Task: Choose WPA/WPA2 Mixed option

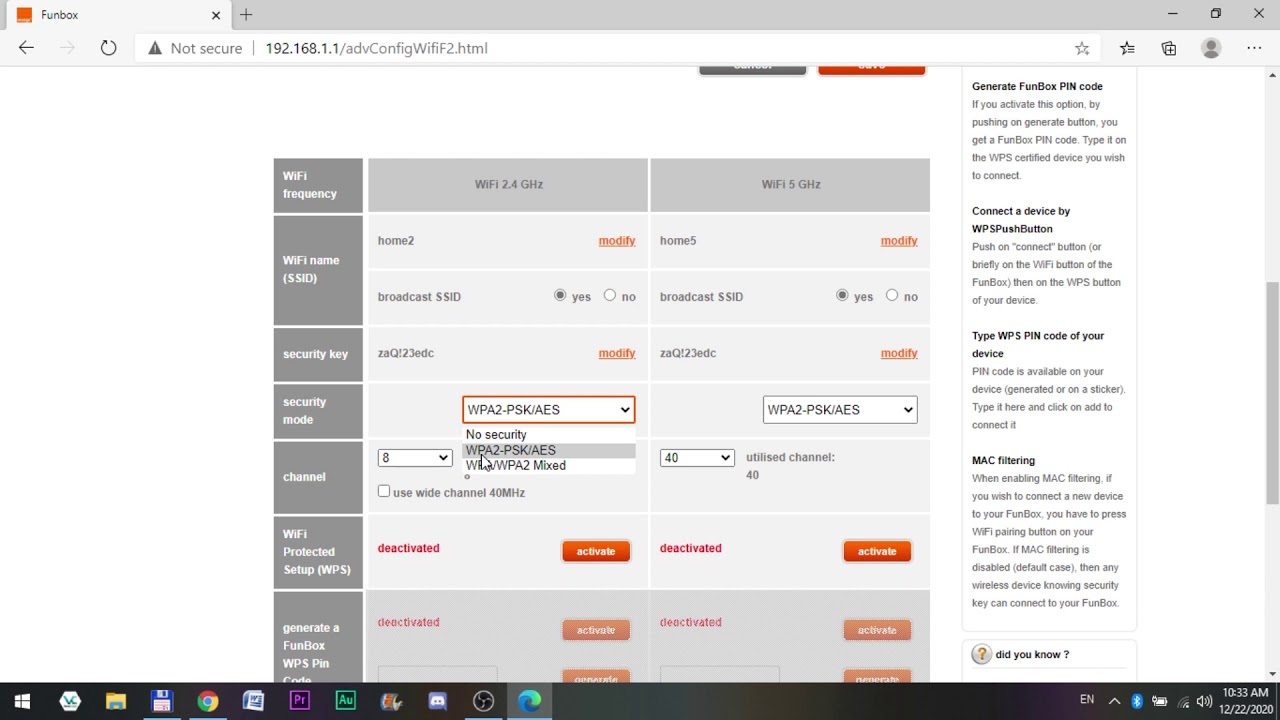Action: pyautogui.click(x=549, y=466)
